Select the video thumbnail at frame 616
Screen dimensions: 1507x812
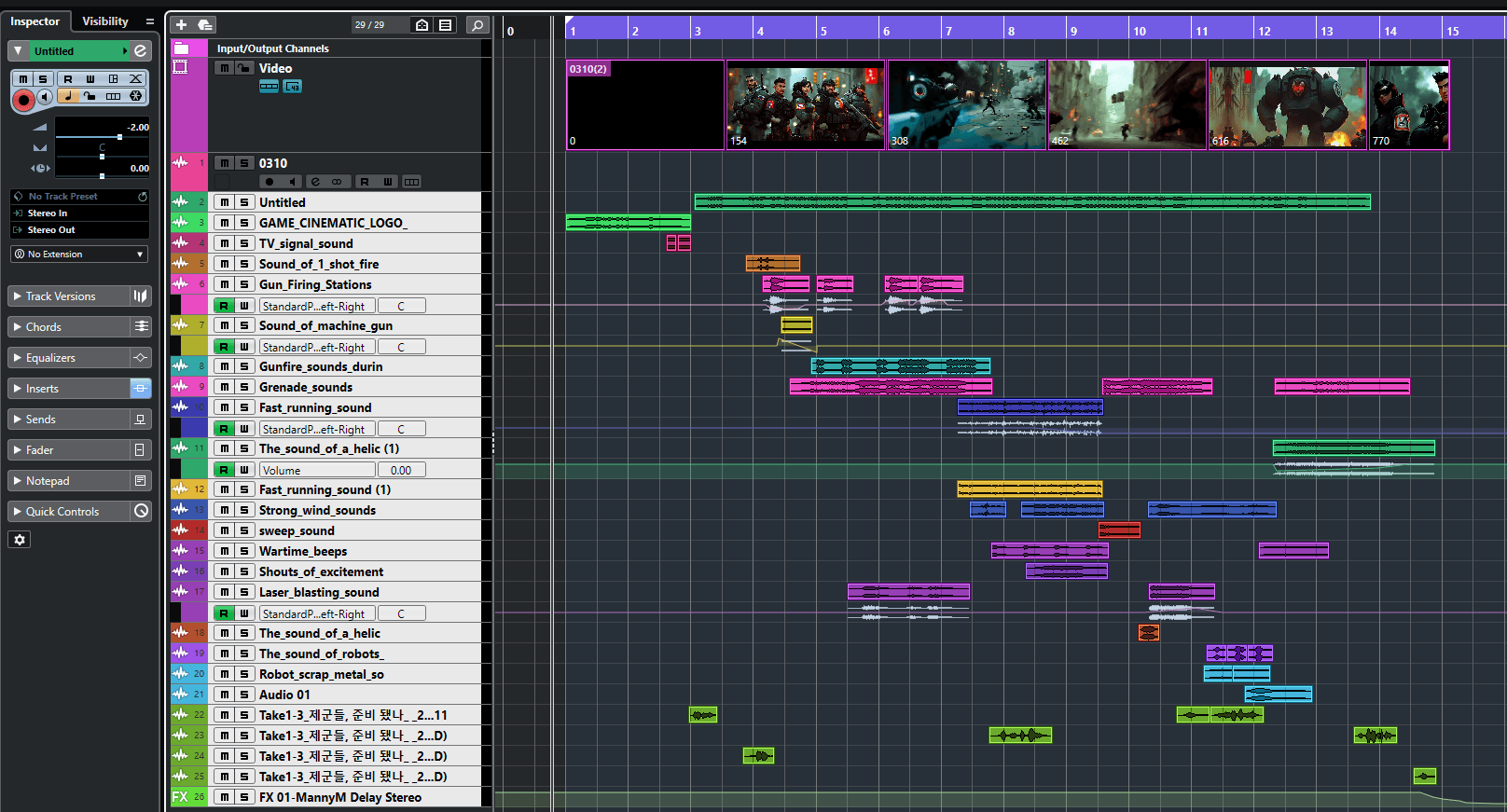pos(1287,105)
